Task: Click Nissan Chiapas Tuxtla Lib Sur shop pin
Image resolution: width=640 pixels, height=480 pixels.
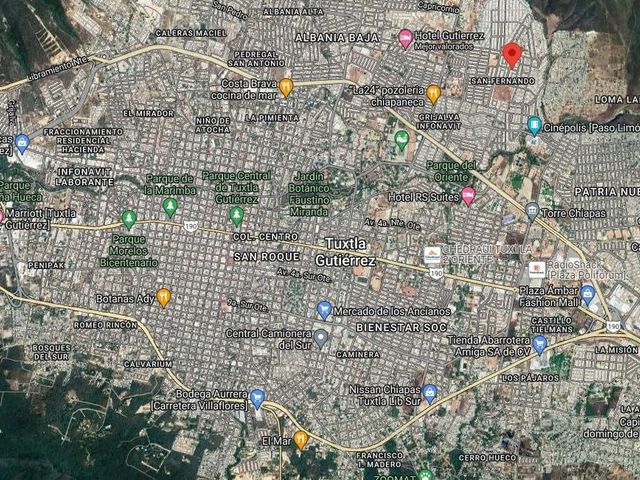Action: 429,394
